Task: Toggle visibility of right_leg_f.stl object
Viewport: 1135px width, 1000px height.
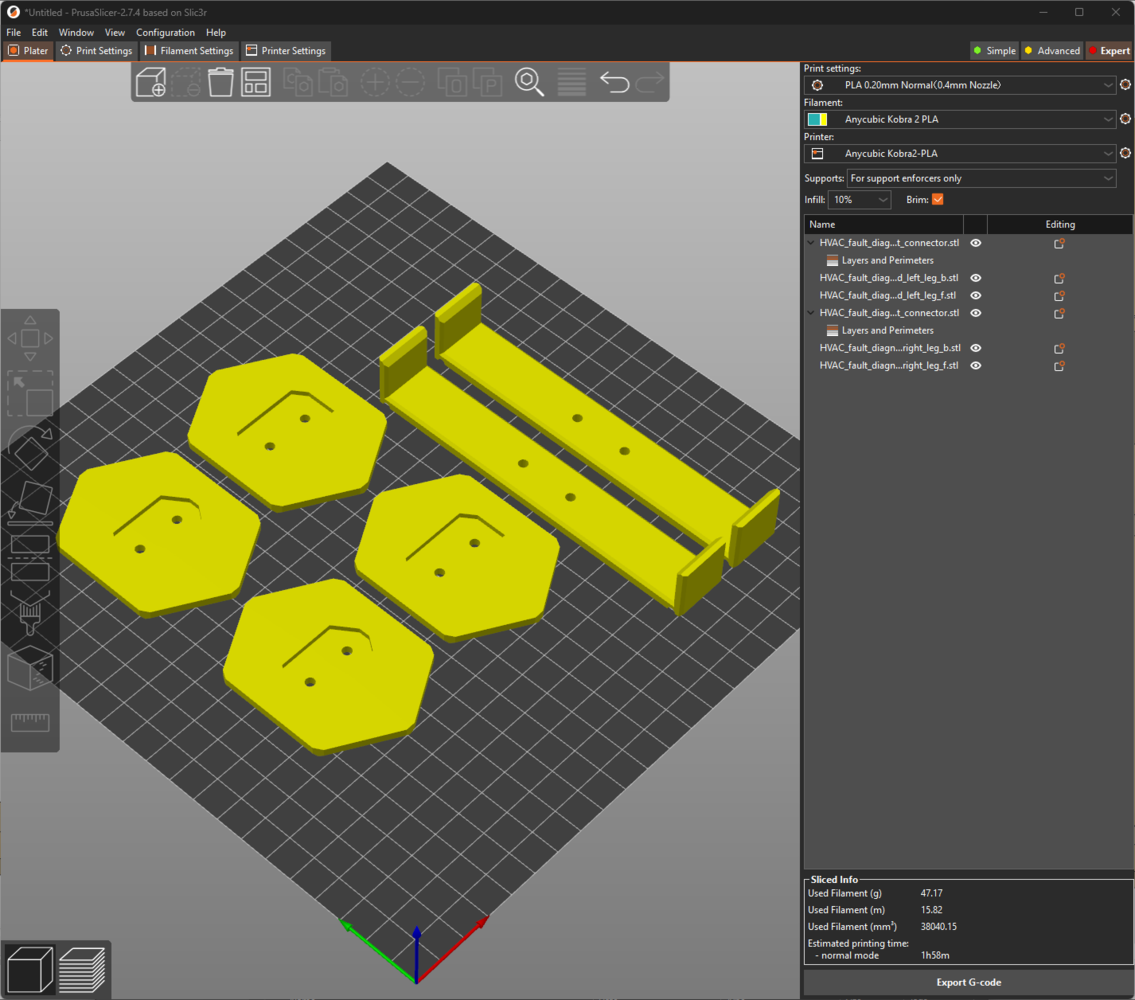Action: click(976, 366)
